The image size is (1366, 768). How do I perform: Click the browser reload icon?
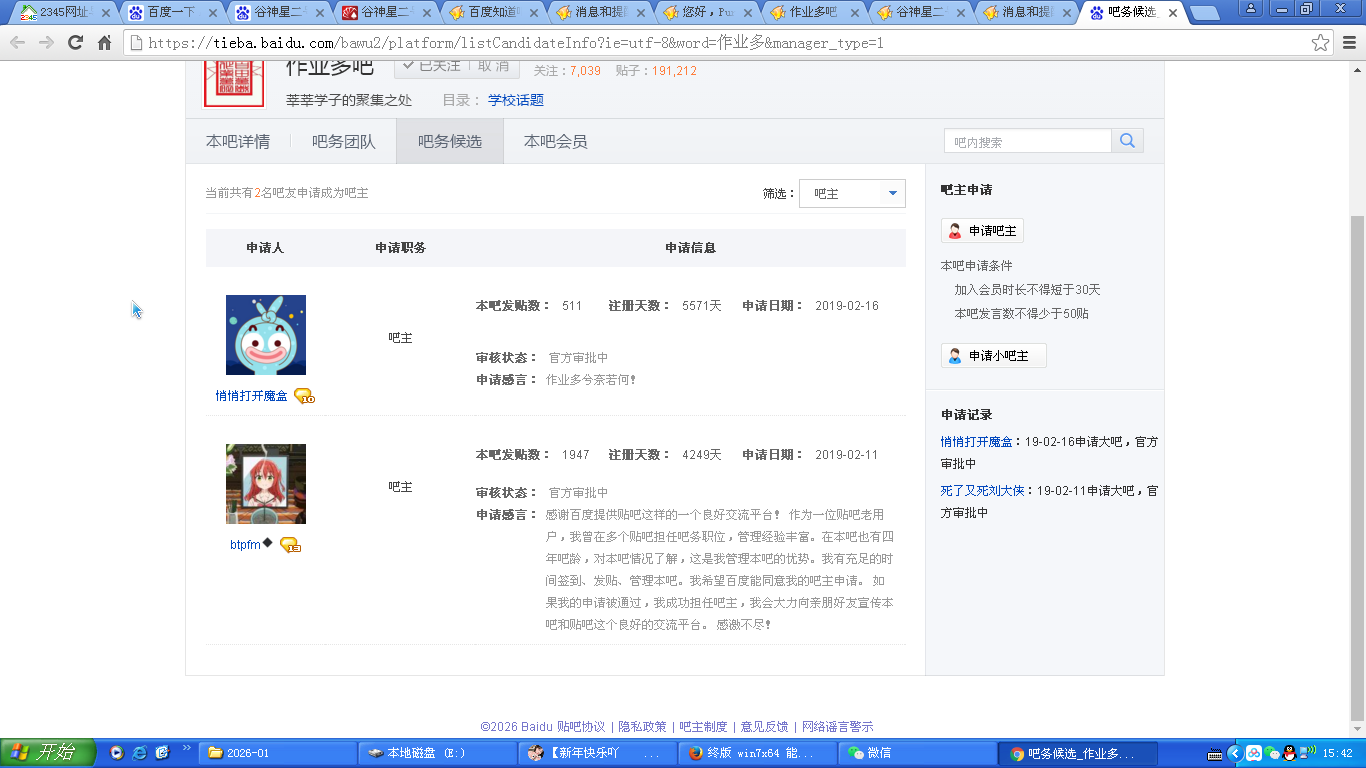[x=75, y=43]
